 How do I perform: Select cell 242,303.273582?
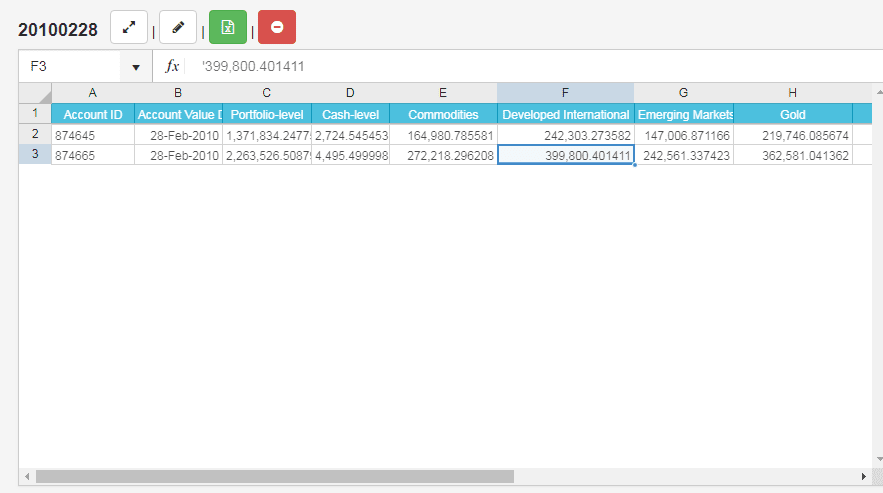565,135
